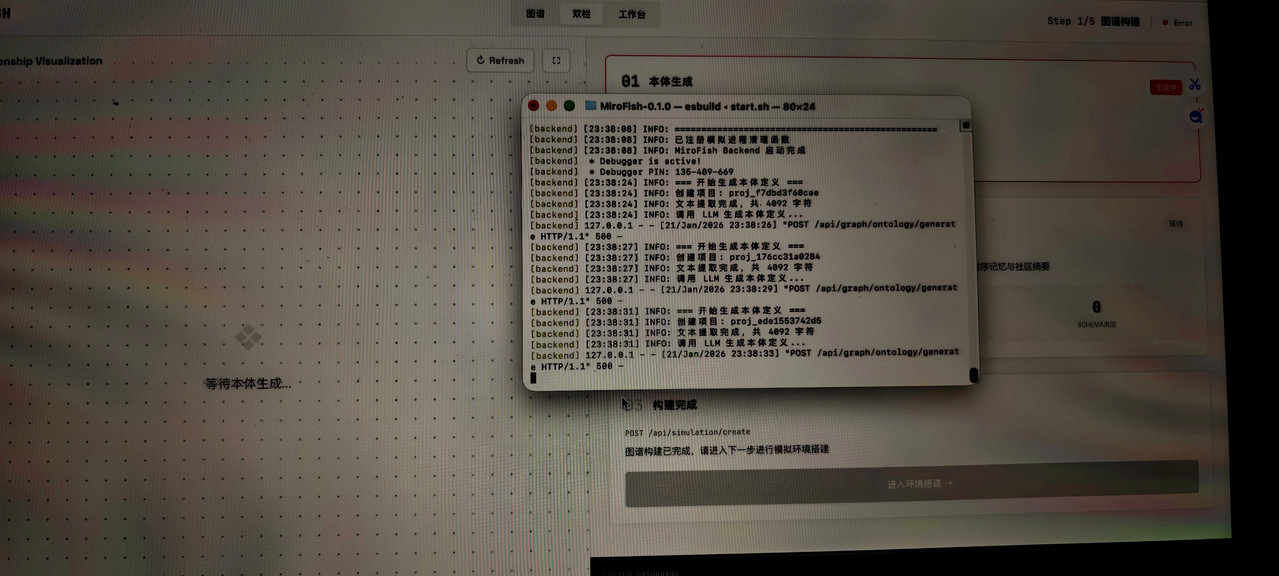Click the 已注册模拟进程清理函数 log line
This screenshot has height=576, width=1279.
[x=659, y=139]
